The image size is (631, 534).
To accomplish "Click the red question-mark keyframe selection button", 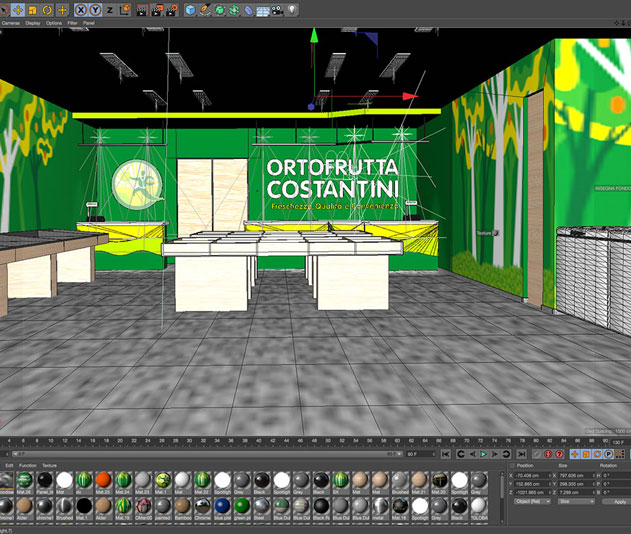I will tap(559, 454).
